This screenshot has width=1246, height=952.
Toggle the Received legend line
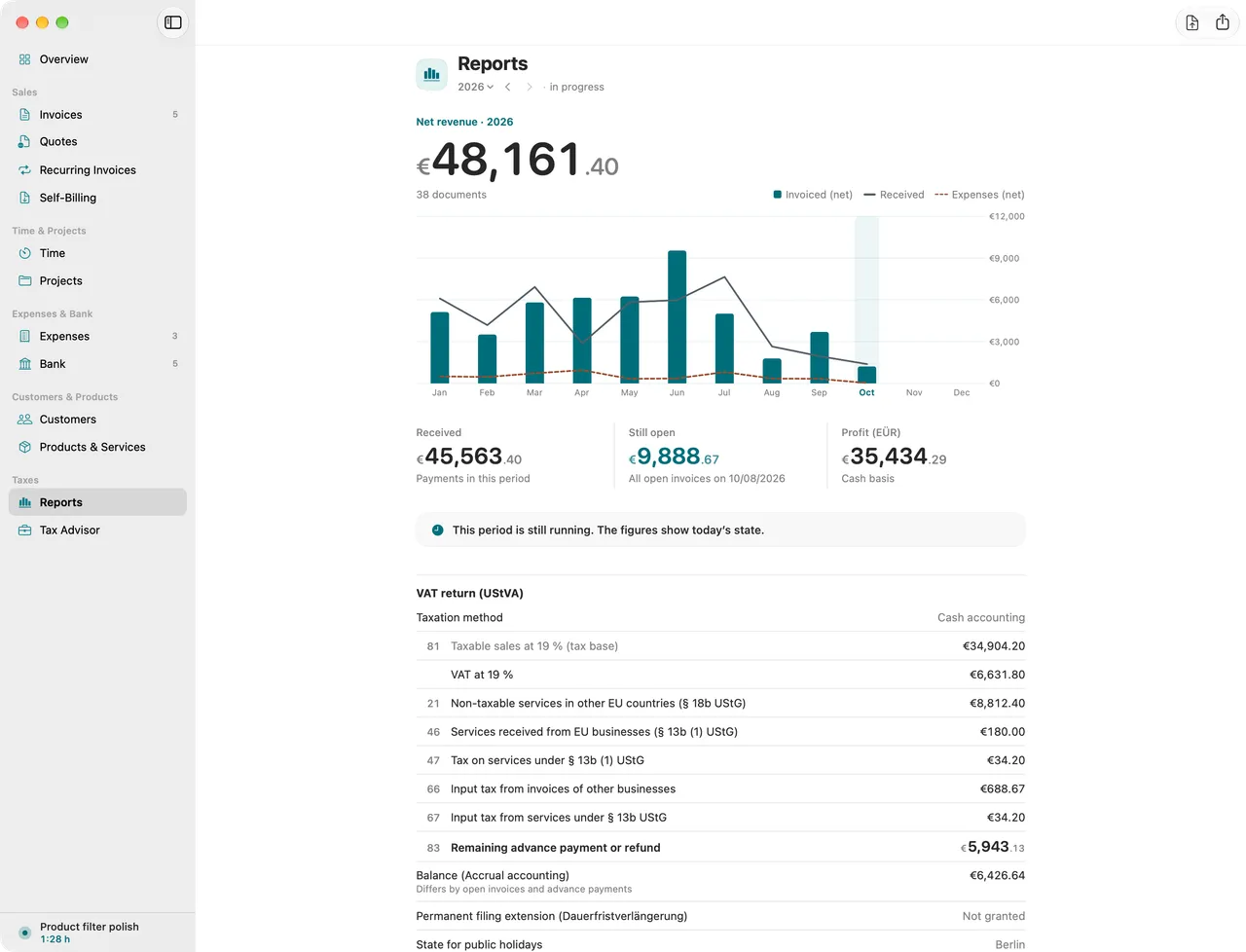pos(869,195)
